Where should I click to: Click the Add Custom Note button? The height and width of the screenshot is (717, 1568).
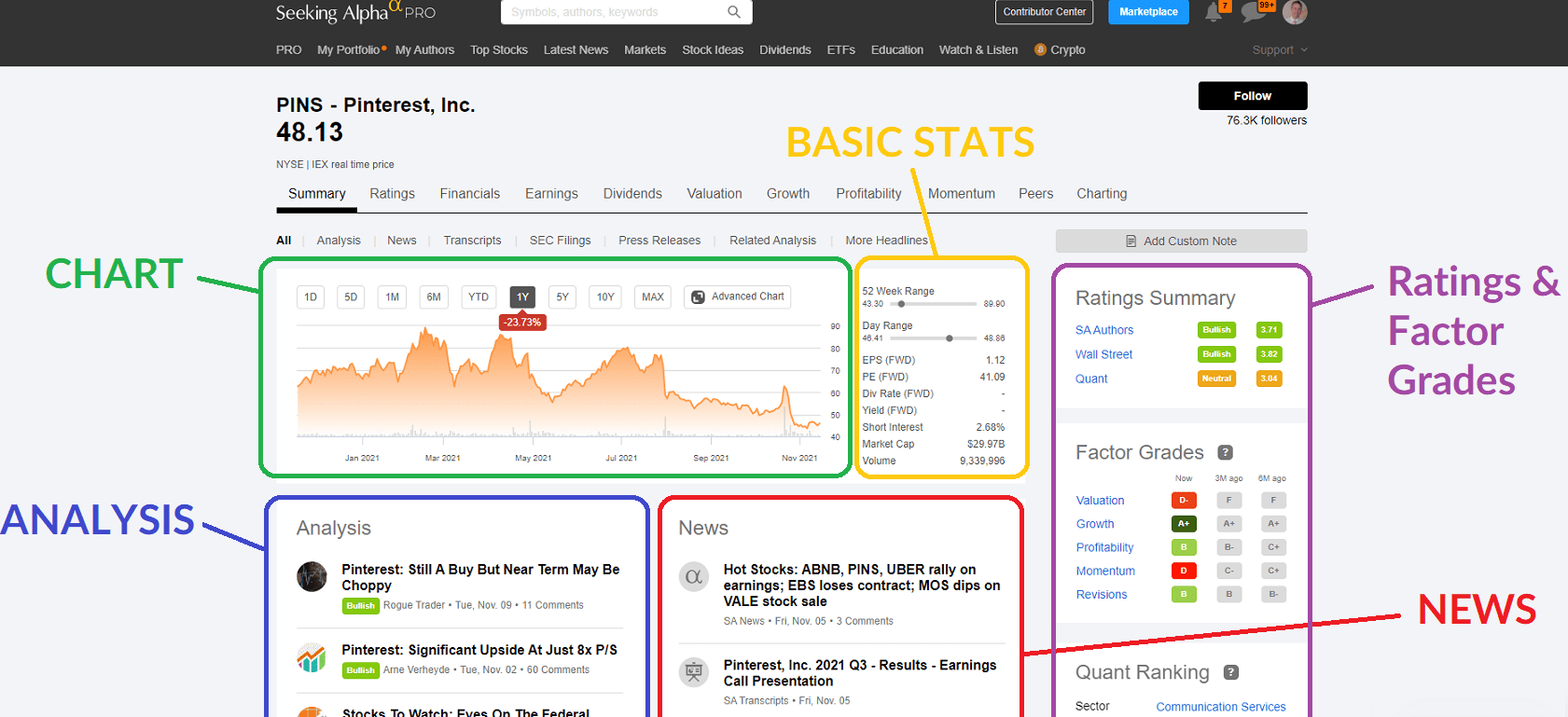click(1181, 241)
